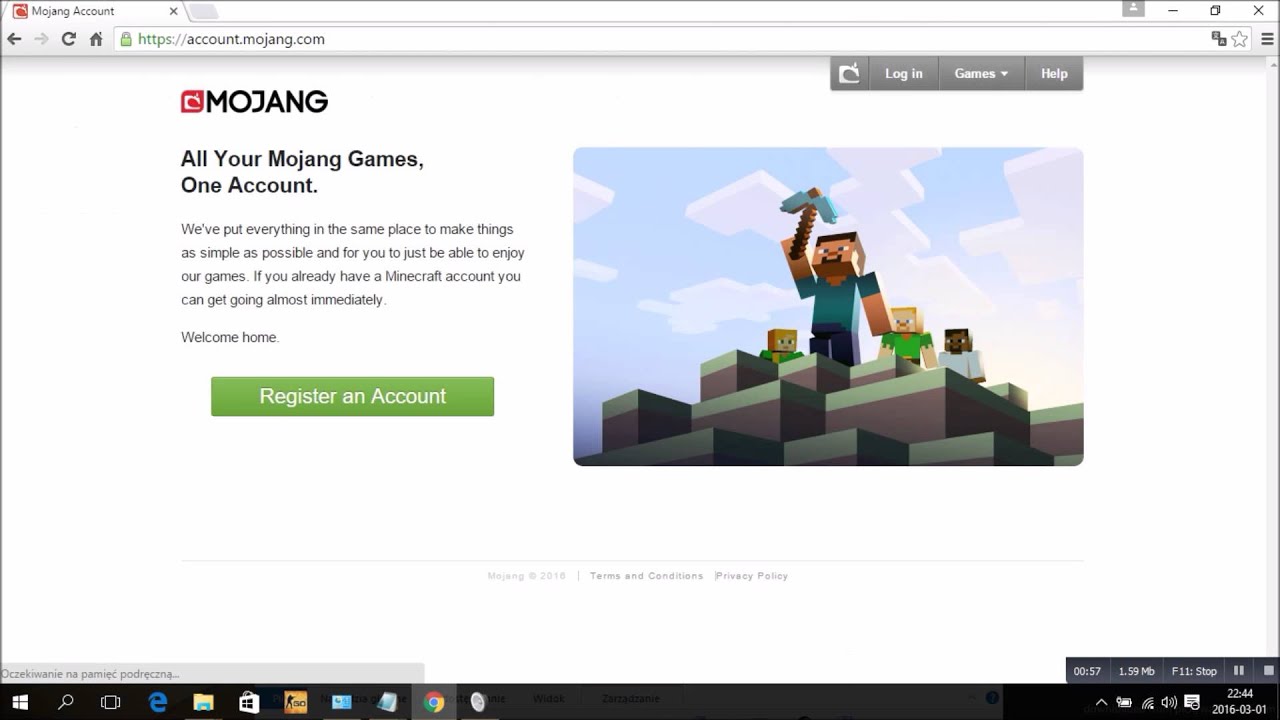Pause the screen recording

pyautogui.click(x=1238, y=671)
